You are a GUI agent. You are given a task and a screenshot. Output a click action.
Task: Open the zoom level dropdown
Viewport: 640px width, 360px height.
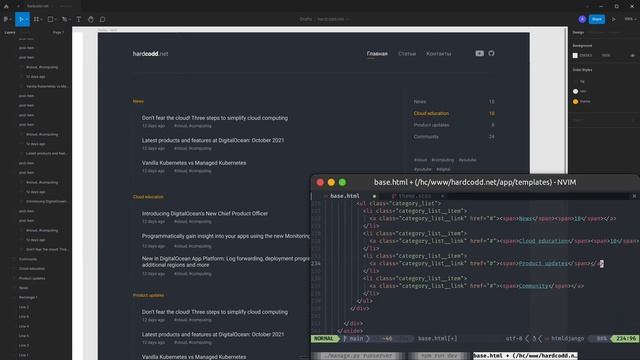(x=630, y=19)
